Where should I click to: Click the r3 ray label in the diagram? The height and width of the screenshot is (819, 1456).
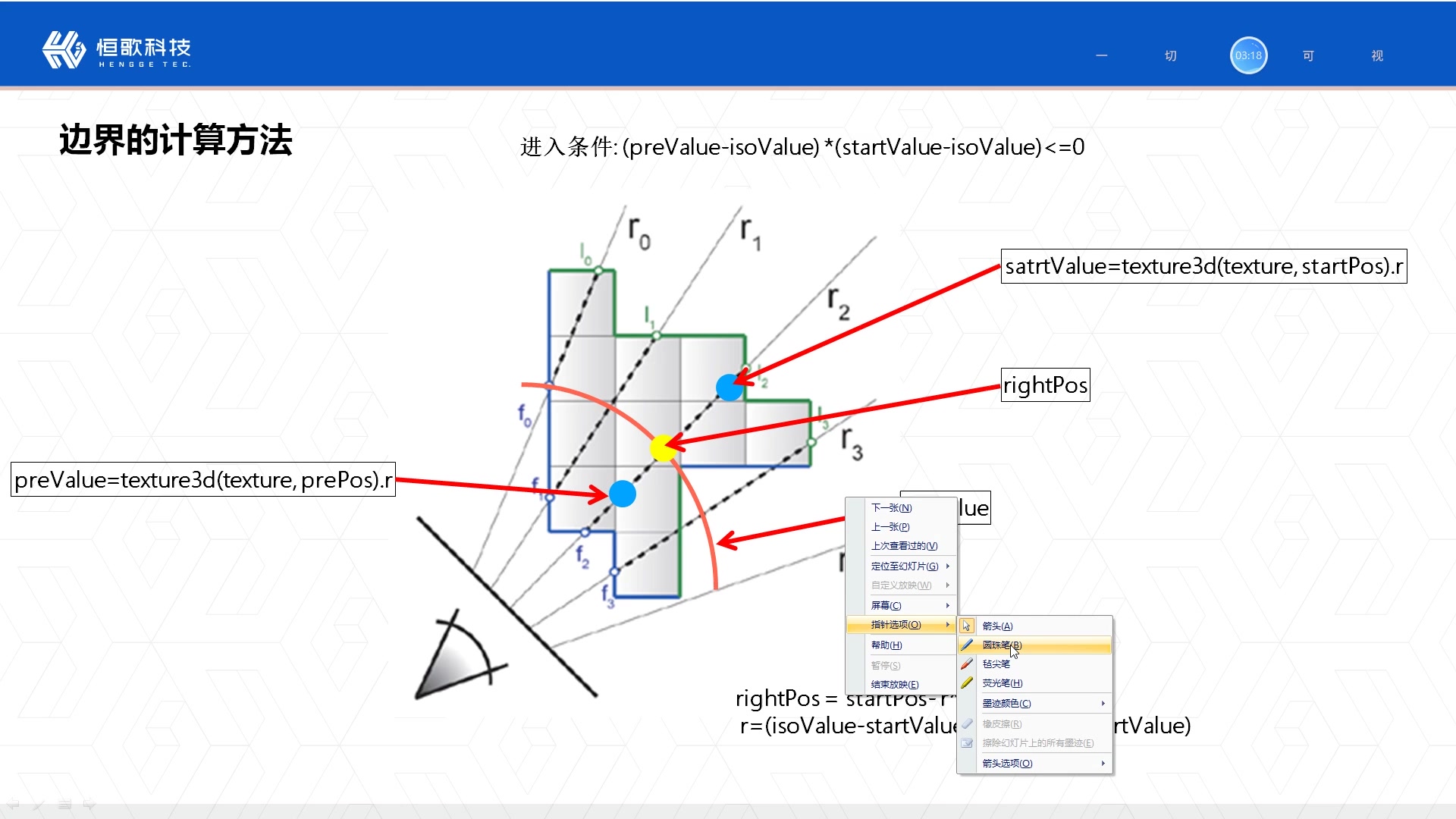tap(852, 443)
